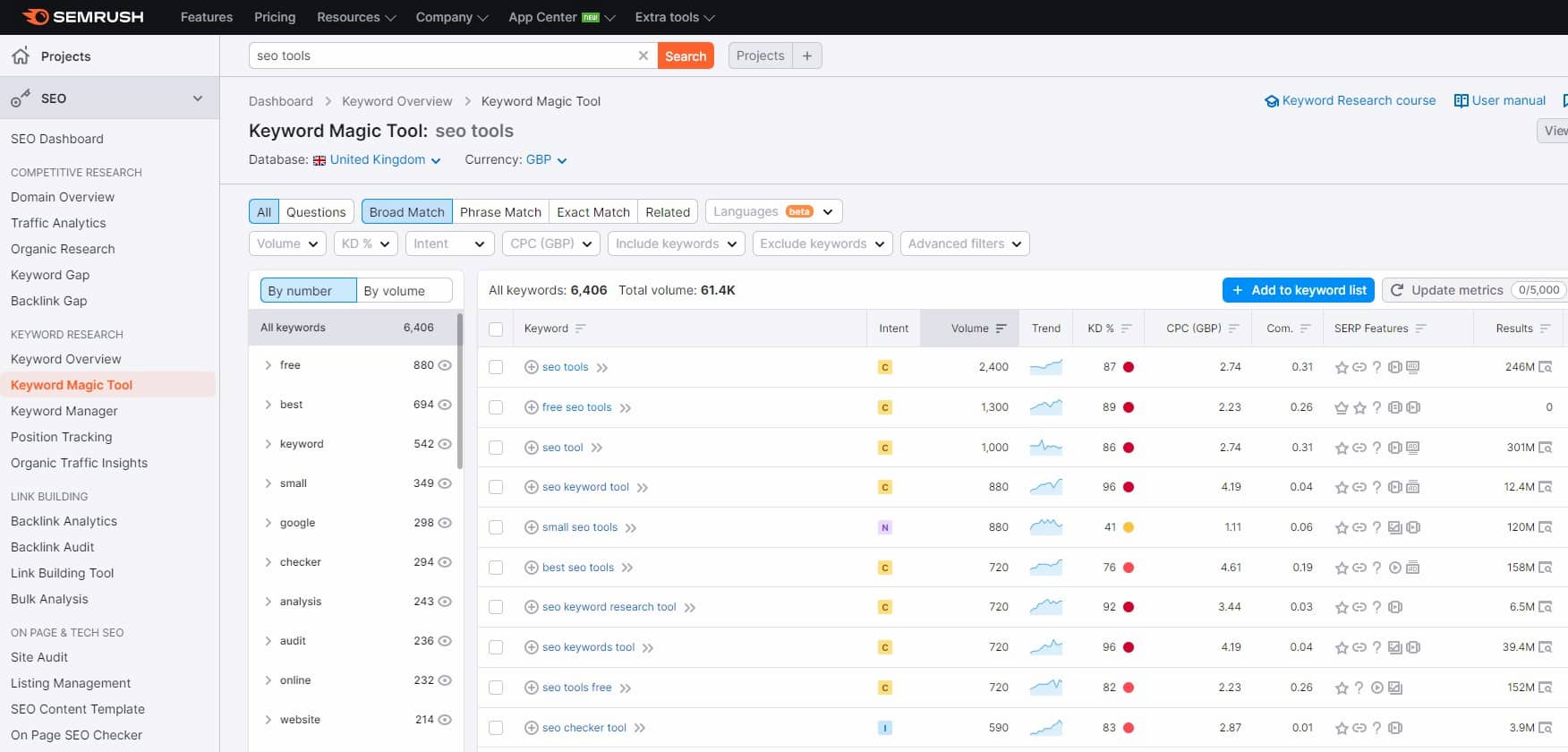
Task: Sort by Volume column icon
Action: tap(1001, 329)
